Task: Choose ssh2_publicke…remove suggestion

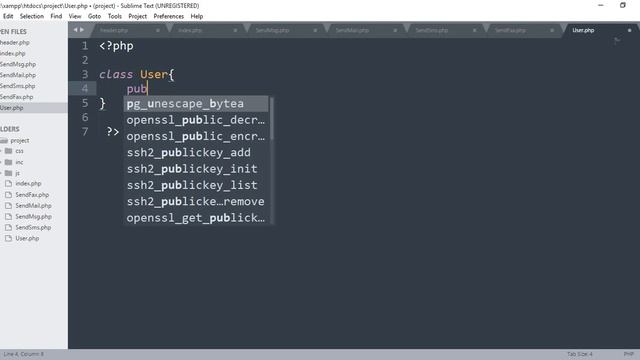Action: (x=196, y=202)
